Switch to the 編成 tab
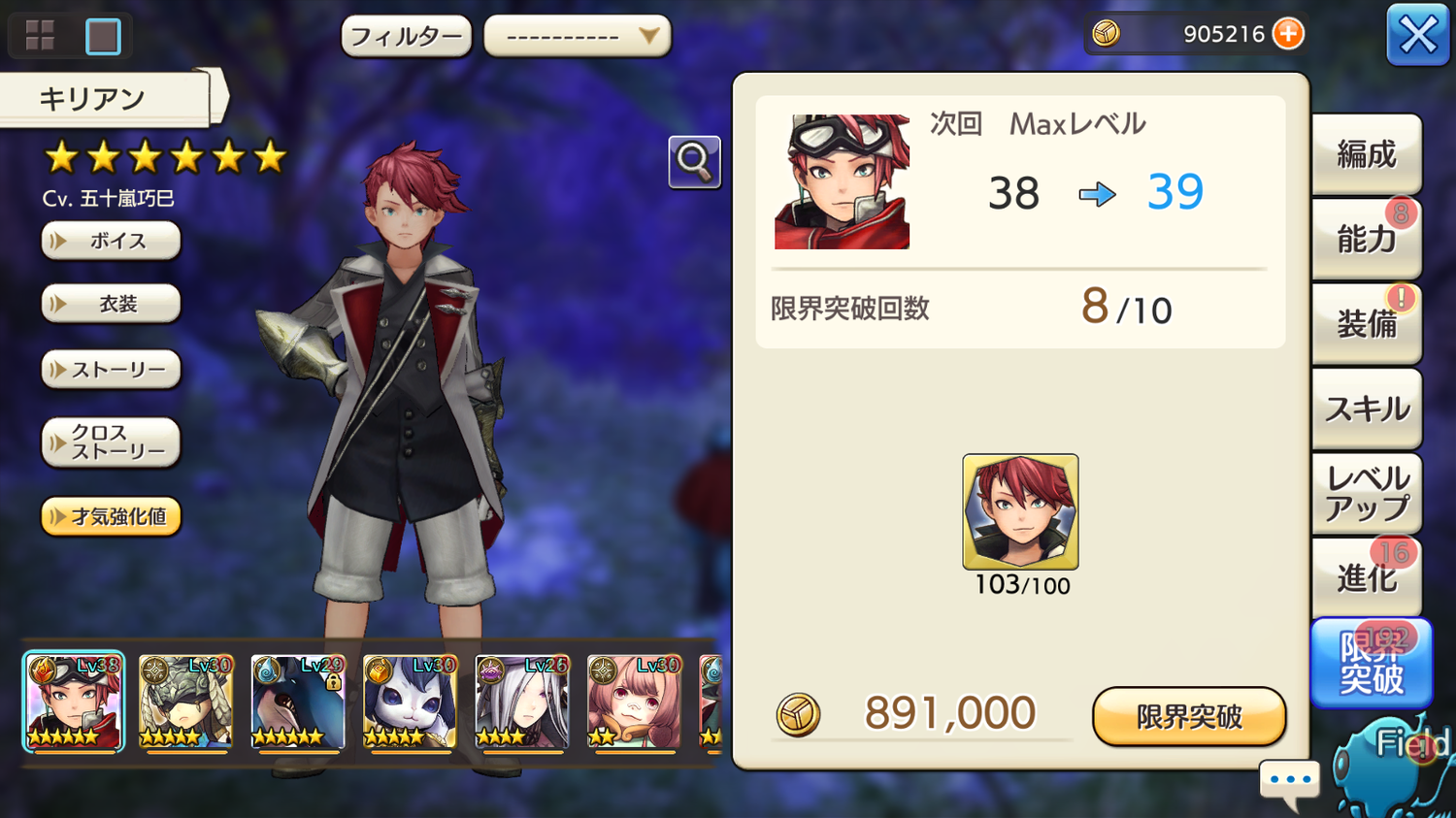This screenshot has height=818, width=1456. pos(1366,154)
